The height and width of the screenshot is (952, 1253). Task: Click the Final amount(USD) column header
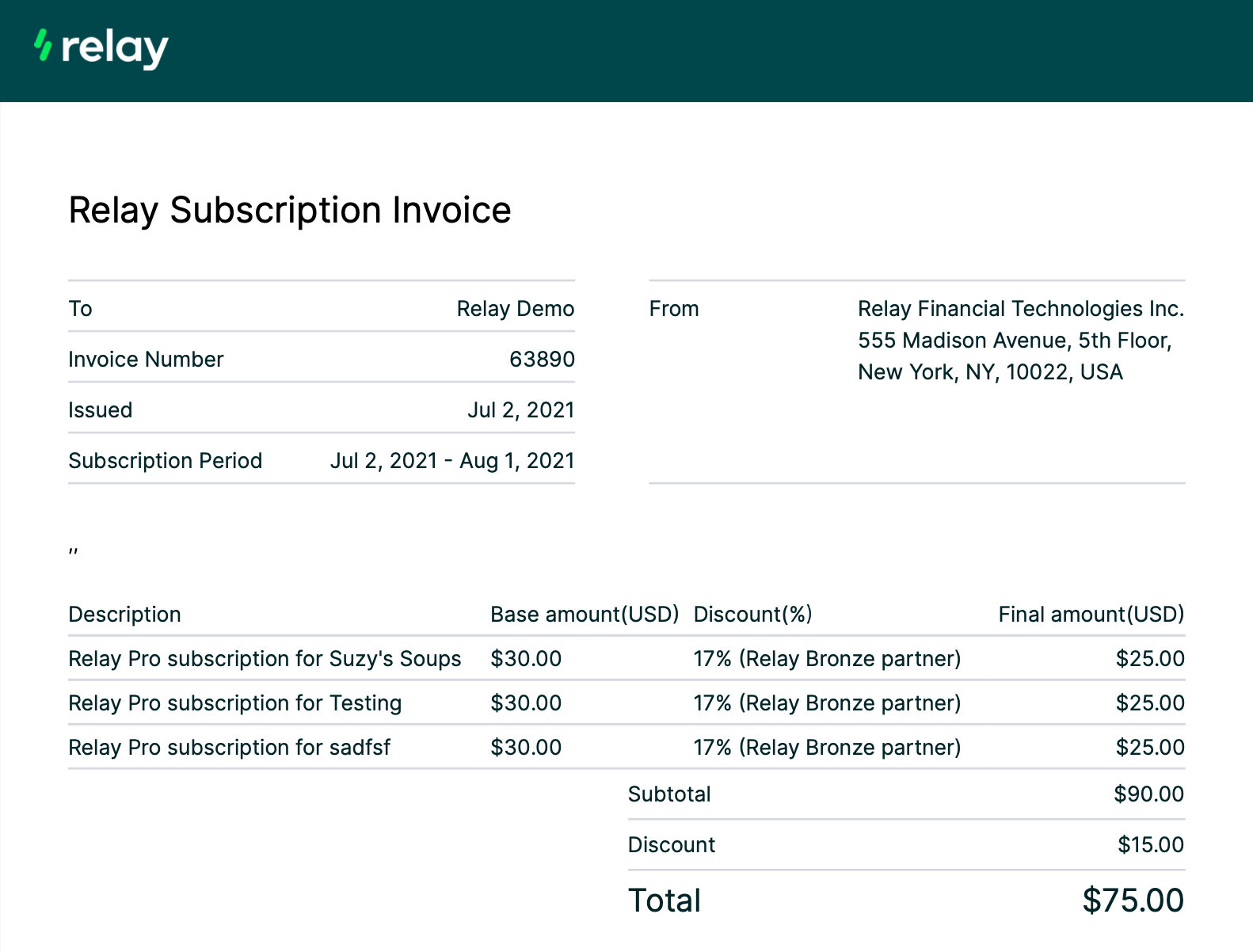[1091, 615]
